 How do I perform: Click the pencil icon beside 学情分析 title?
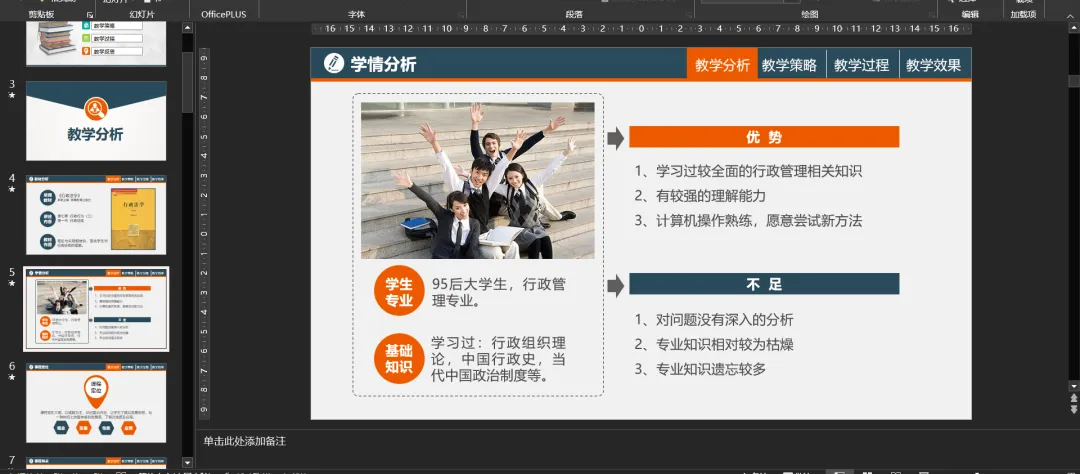333,63
